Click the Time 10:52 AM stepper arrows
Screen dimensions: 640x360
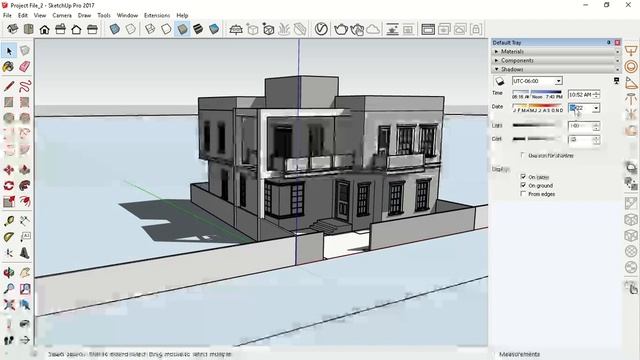596,95
